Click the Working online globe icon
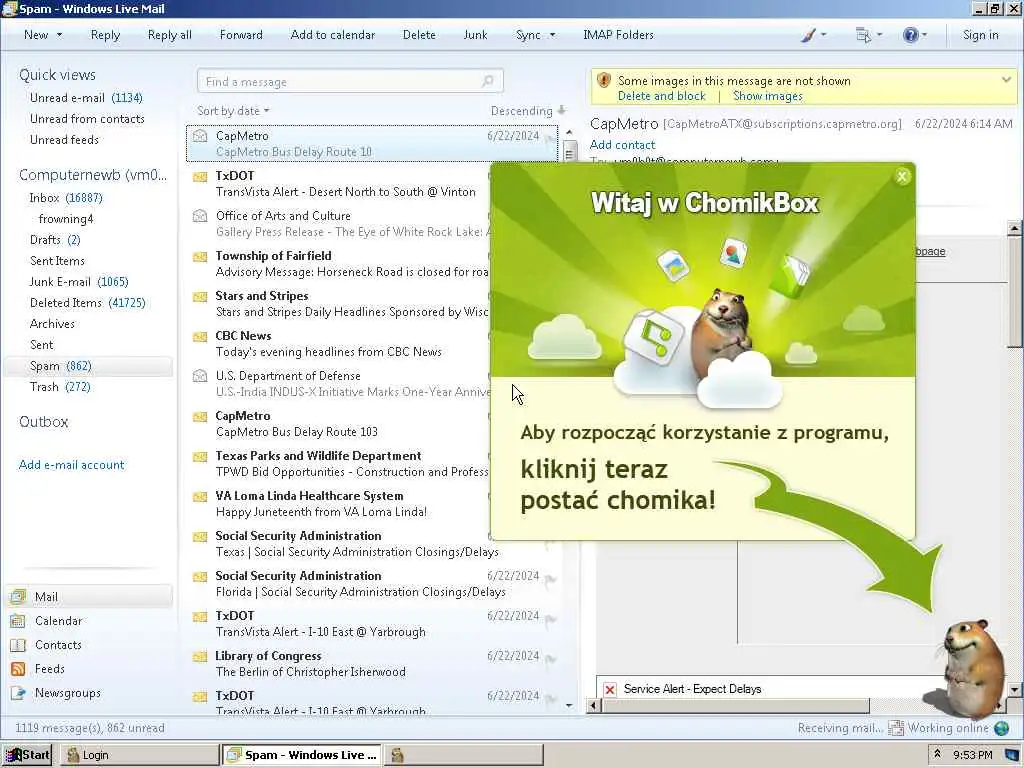1024x768 pixels. click(x=1001, y=728)
